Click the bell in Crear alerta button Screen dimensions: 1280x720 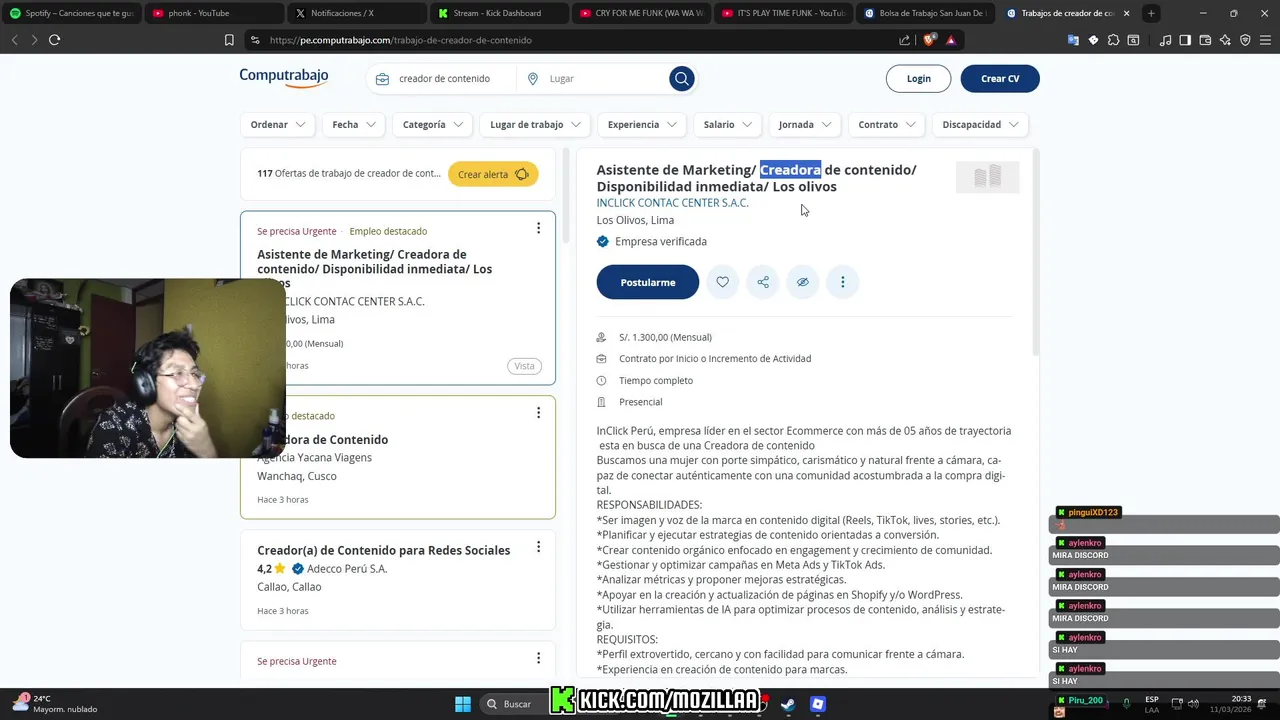coord(521,174)
